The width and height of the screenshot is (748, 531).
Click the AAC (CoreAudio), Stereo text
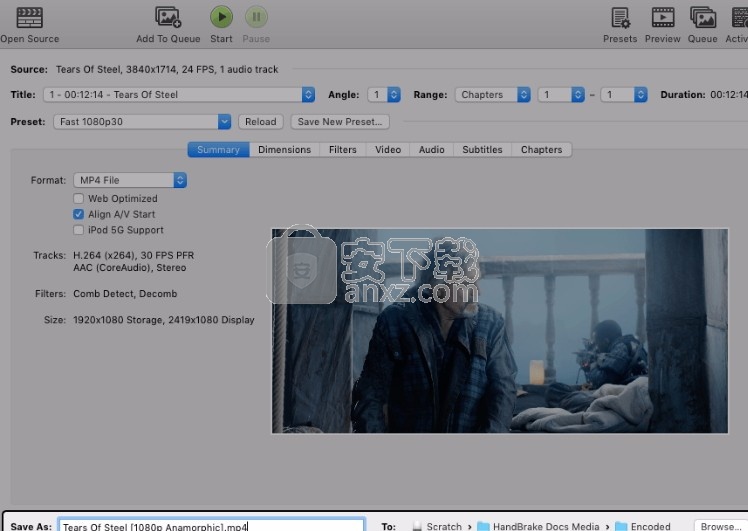click(x=130, y=268)
